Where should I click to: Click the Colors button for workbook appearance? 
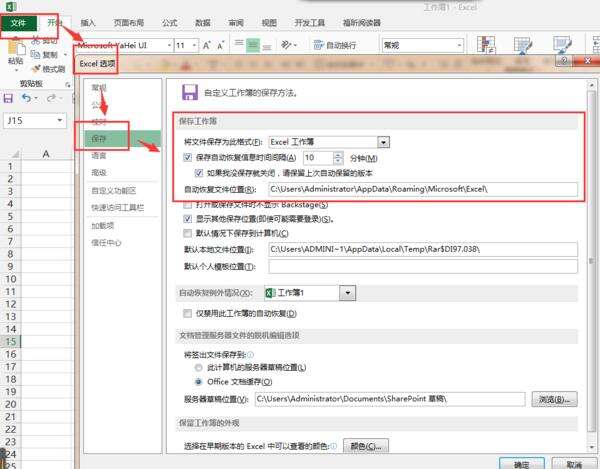365,446
